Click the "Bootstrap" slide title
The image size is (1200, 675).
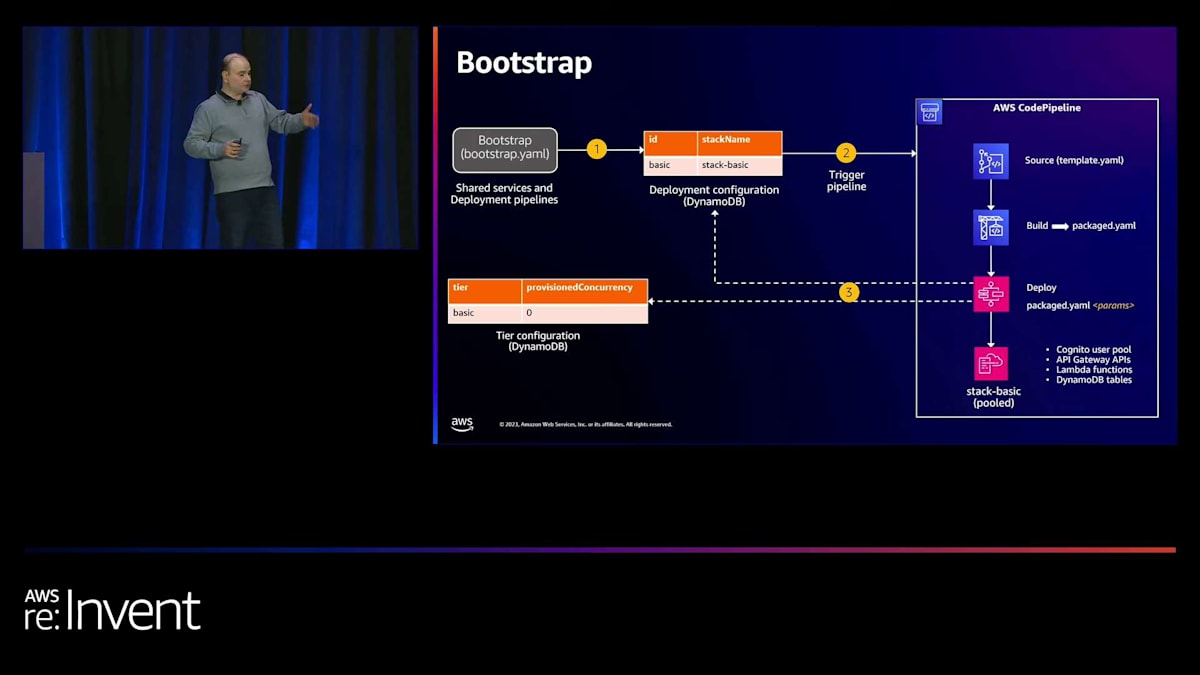click(x=524, y=63)
